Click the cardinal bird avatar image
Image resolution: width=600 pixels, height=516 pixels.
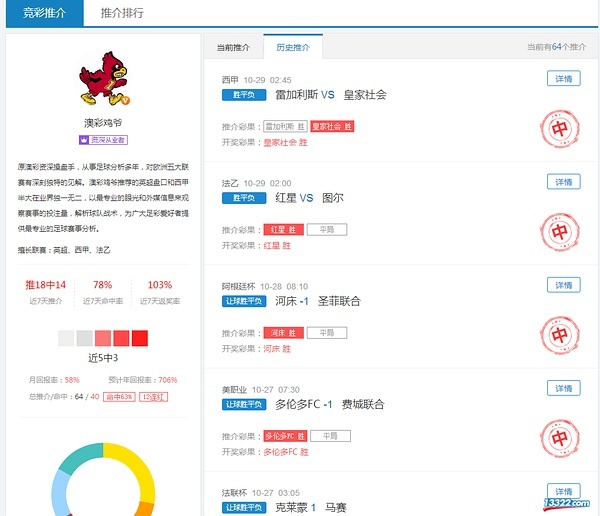tap(103, 78)
